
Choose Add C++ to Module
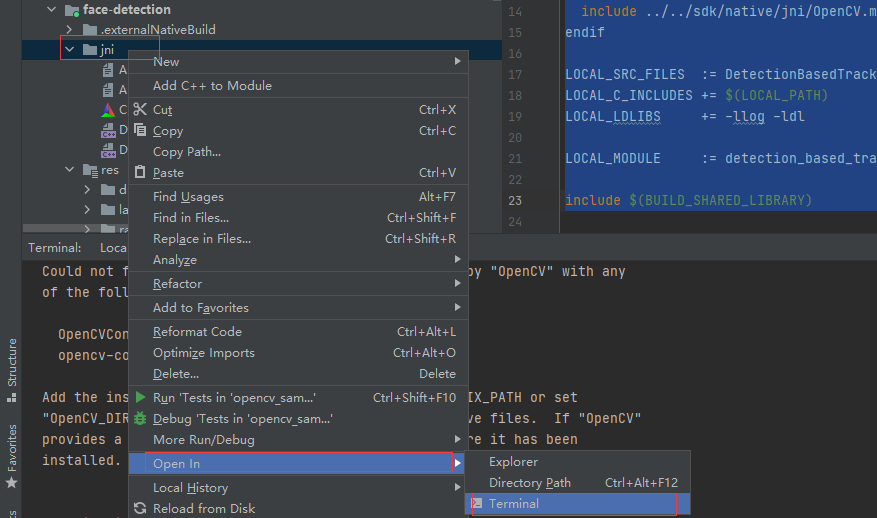click(212, 86)
